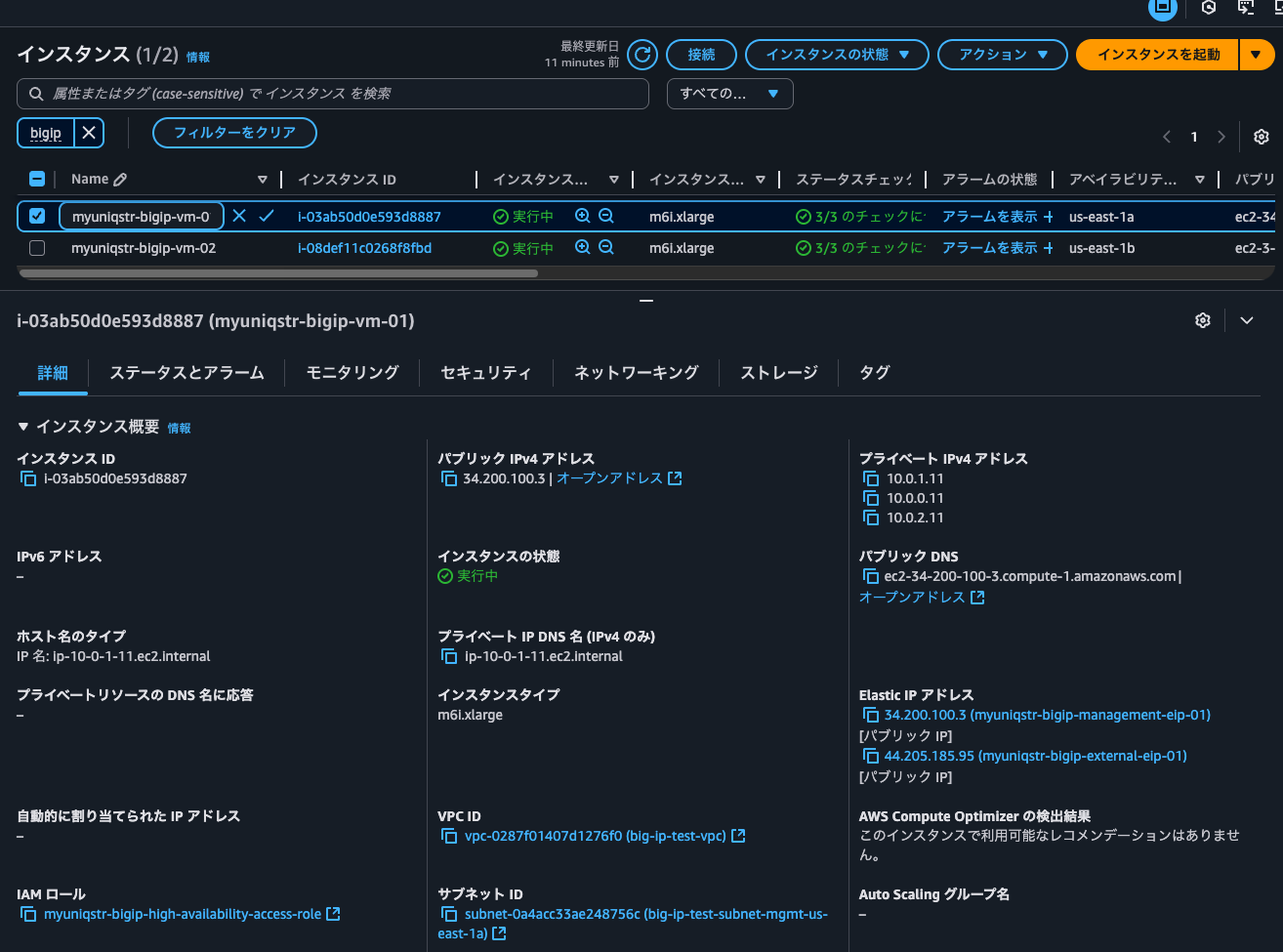Check the myuniqstr-bigip-vm-02 row checkbox
1283x952 pixels.
(37, 248)
